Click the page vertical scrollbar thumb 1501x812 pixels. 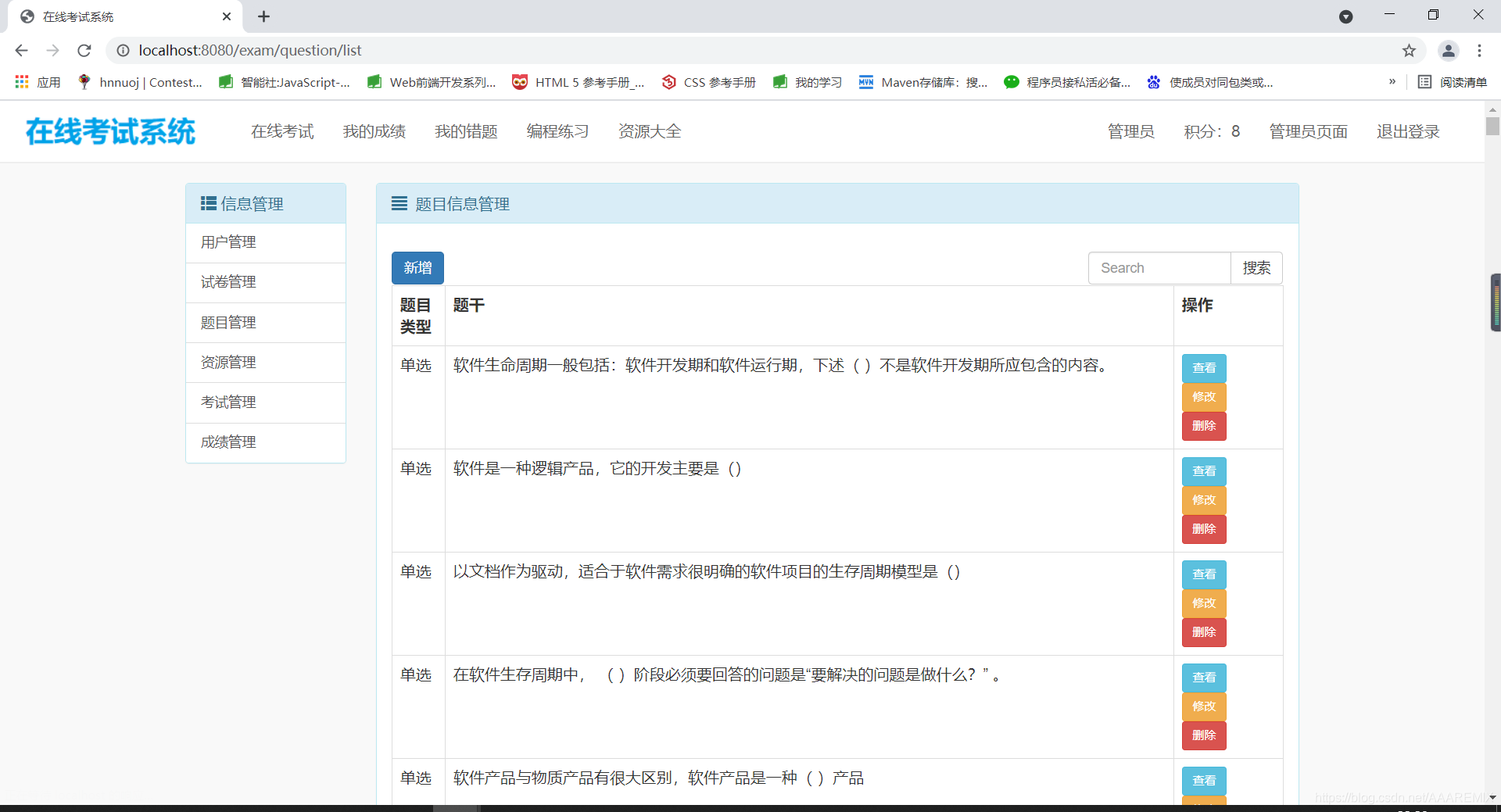click(1492, 126)
